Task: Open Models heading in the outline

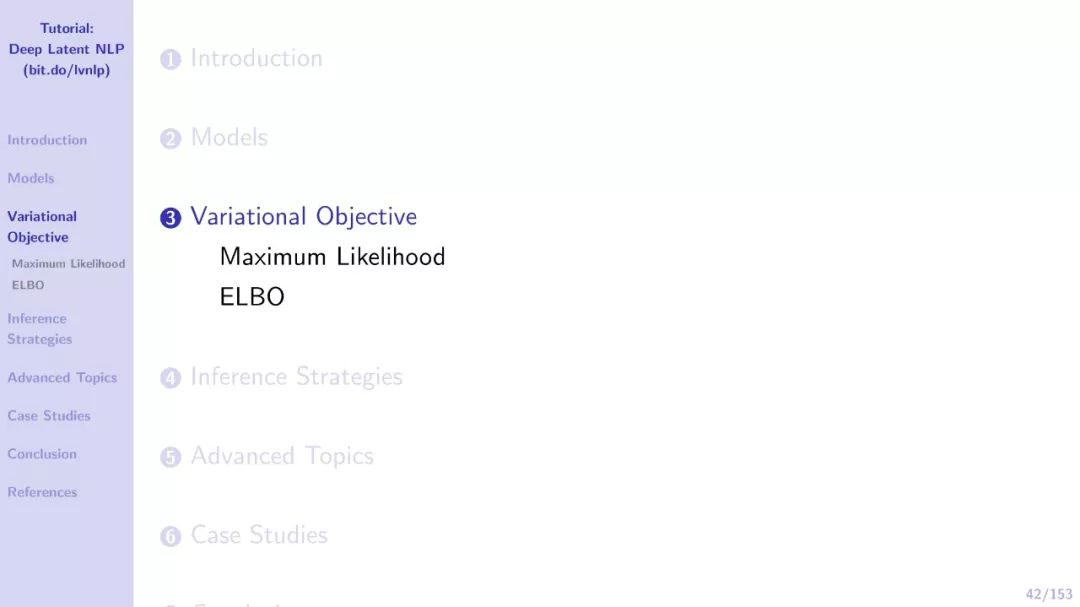Action: pos(229,137)
